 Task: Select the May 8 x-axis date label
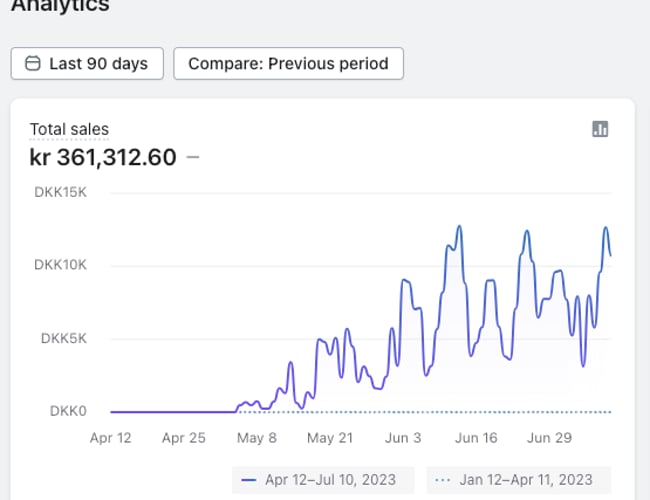tap(257, 438)
